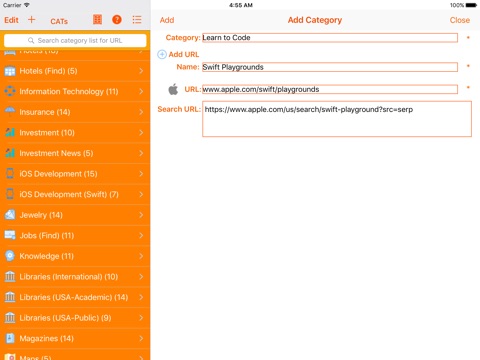The width and height of the screenshot is (480, 360).
Task: Click the Libraries (International) building icon
Action: pos(10,276)
